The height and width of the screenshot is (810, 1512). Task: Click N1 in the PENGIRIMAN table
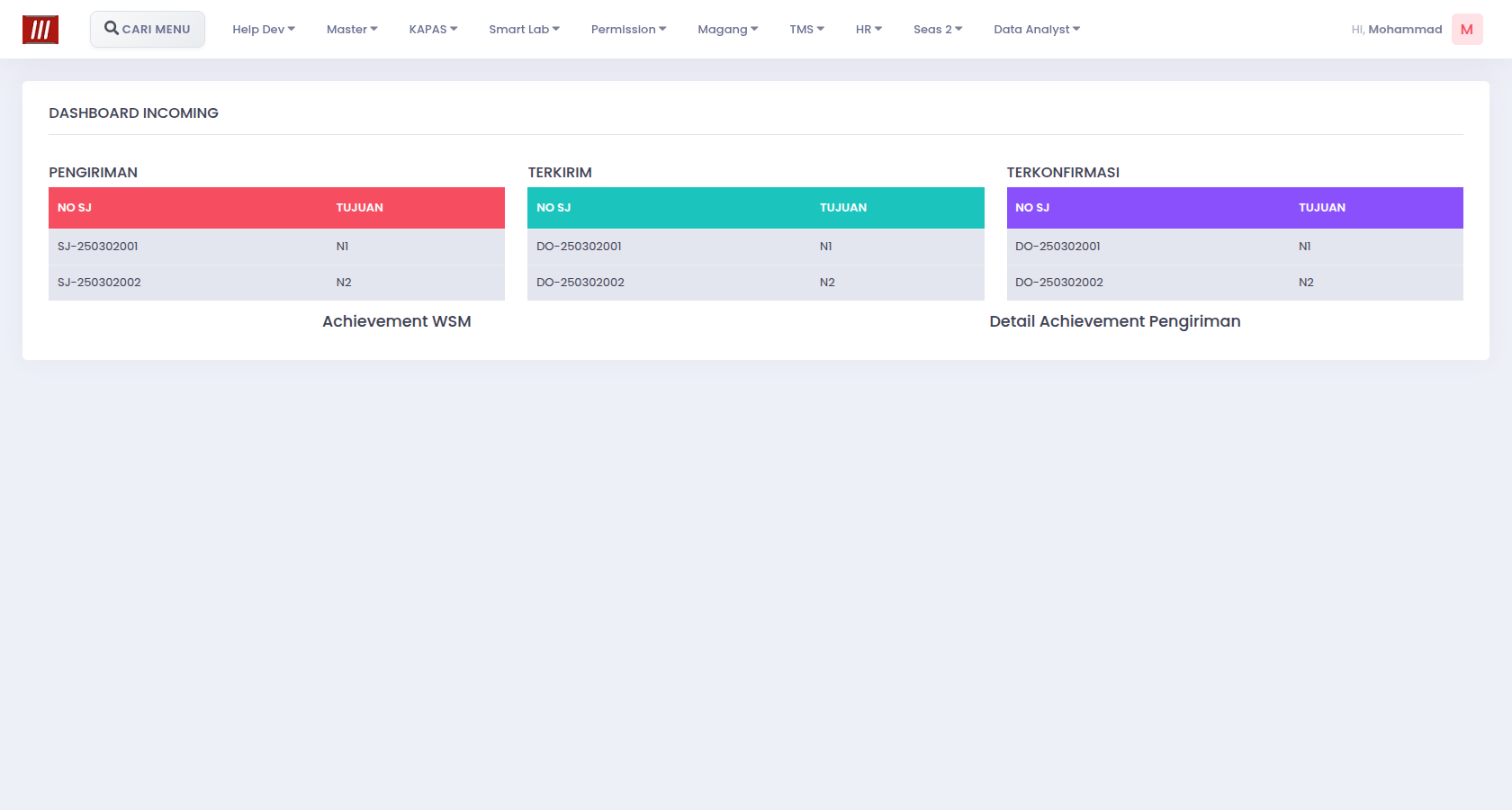pyautogui.click(x=342, y=247)
